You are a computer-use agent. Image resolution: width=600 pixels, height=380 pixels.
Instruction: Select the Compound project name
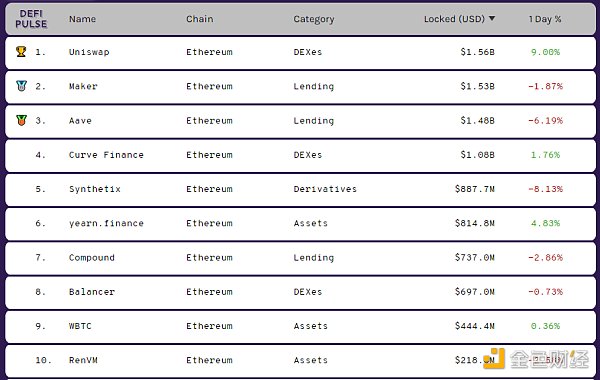[92, 258]
